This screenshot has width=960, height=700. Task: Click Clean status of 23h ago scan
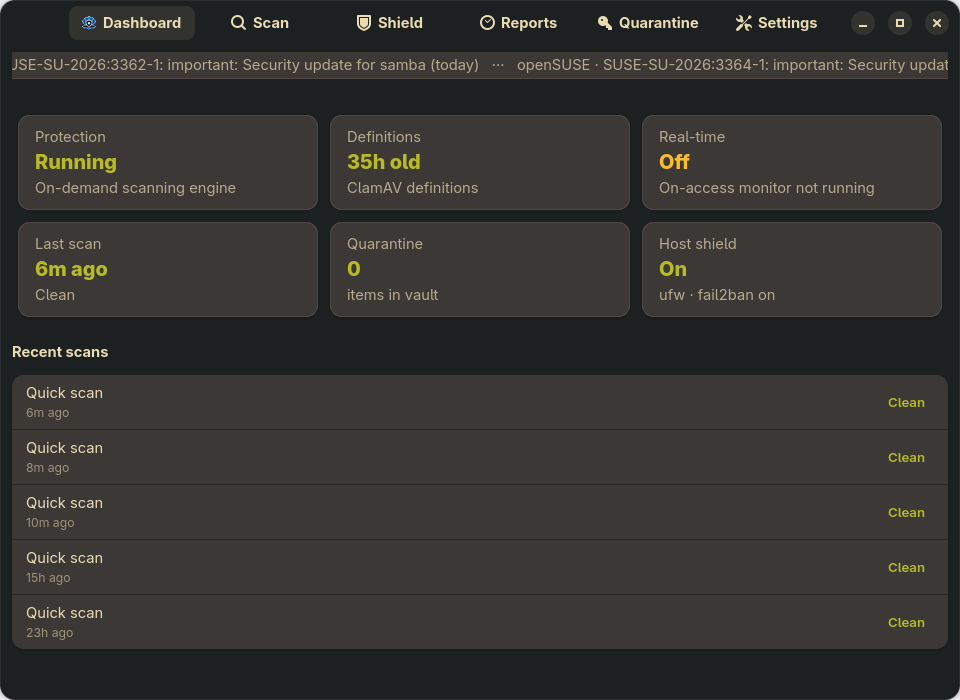tap(906, 623)
